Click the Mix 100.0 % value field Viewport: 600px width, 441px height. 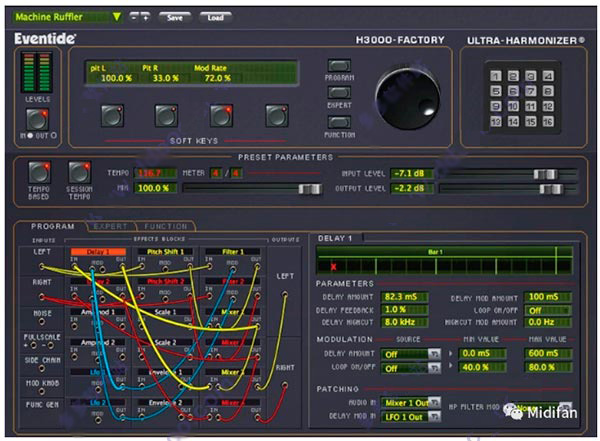coord(155,188)
